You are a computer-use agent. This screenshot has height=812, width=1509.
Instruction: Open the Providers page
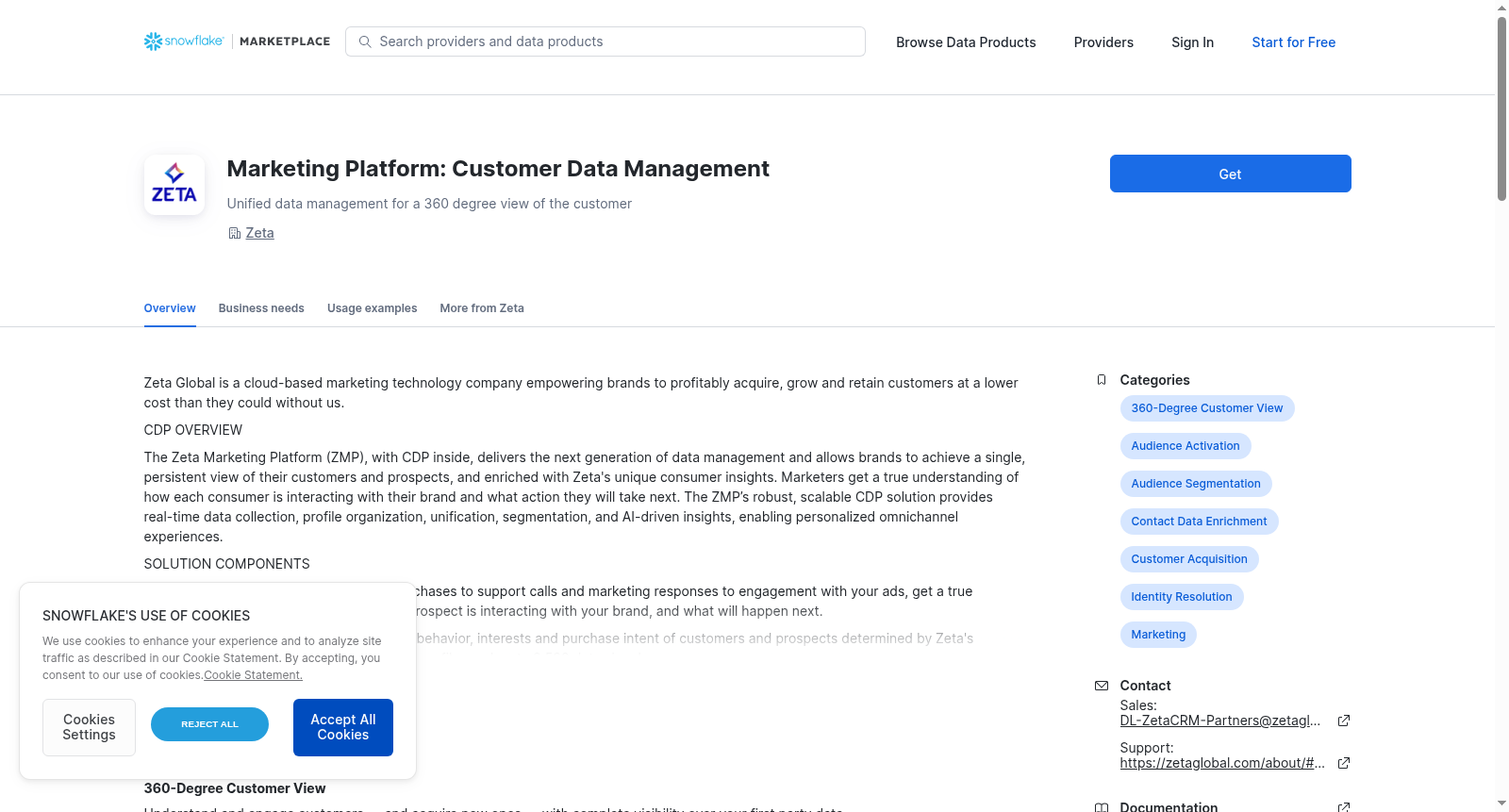point(1103,42)
